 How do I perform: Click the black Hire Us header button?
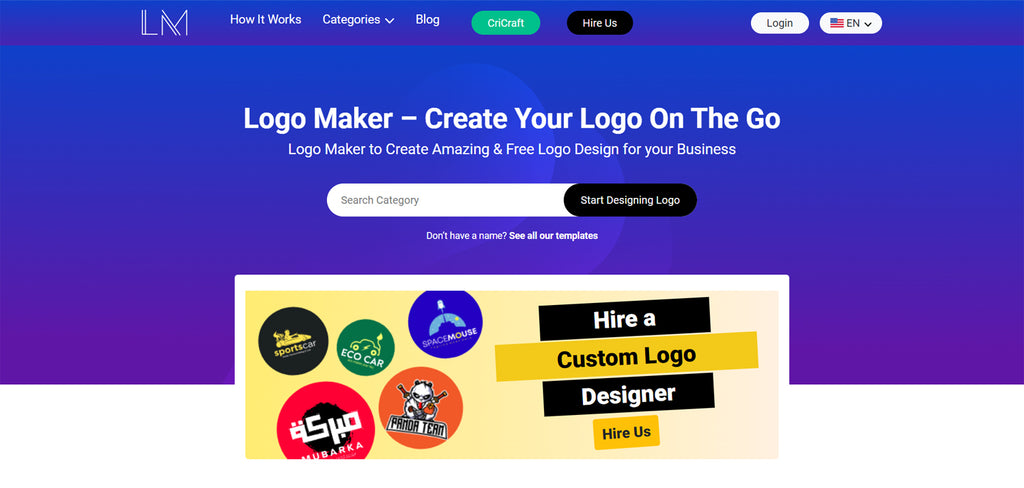pyautogui.click(x=600, y=23)
